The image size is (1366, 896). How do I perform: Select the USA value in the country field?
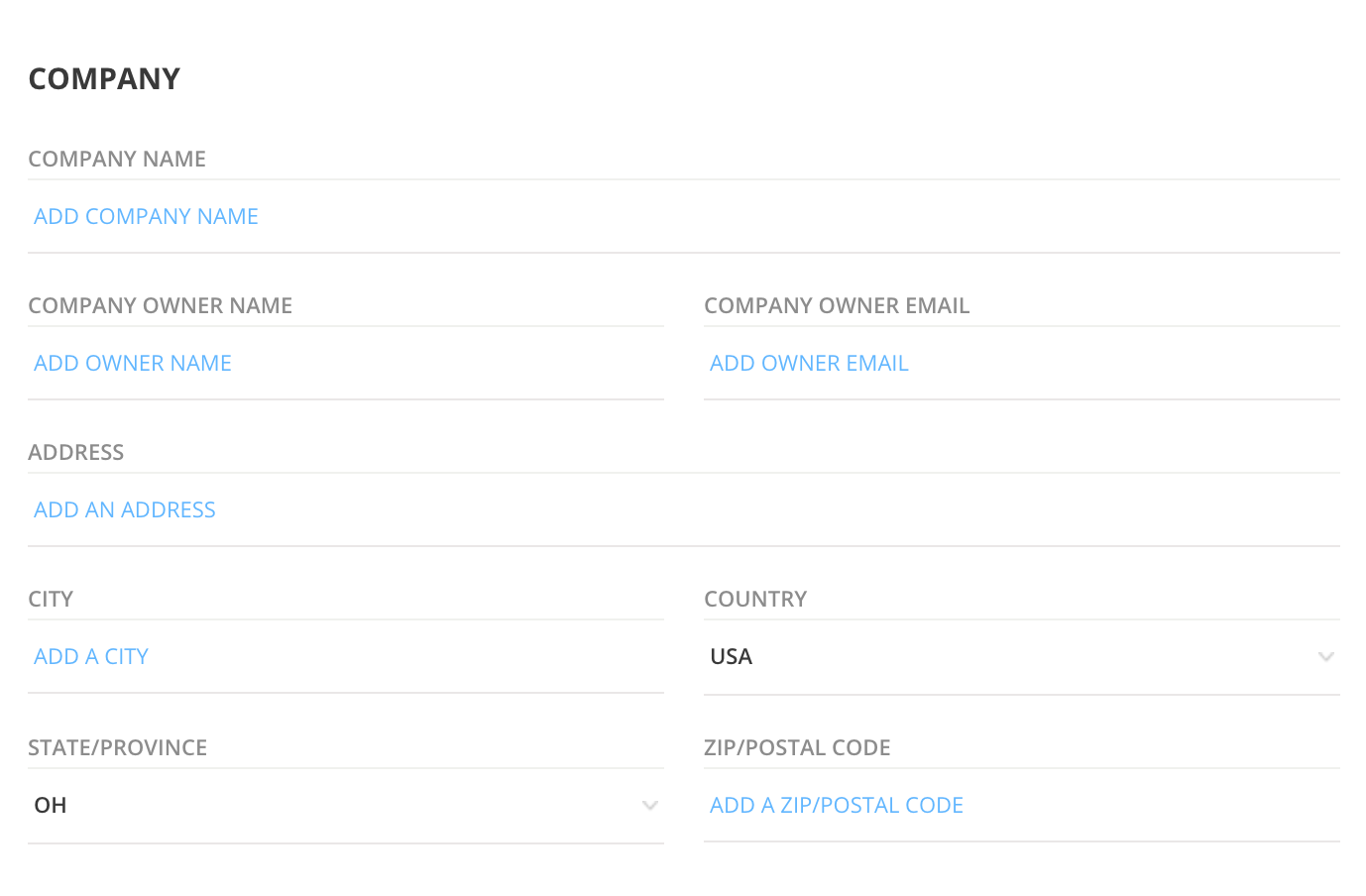pos(731,656)
